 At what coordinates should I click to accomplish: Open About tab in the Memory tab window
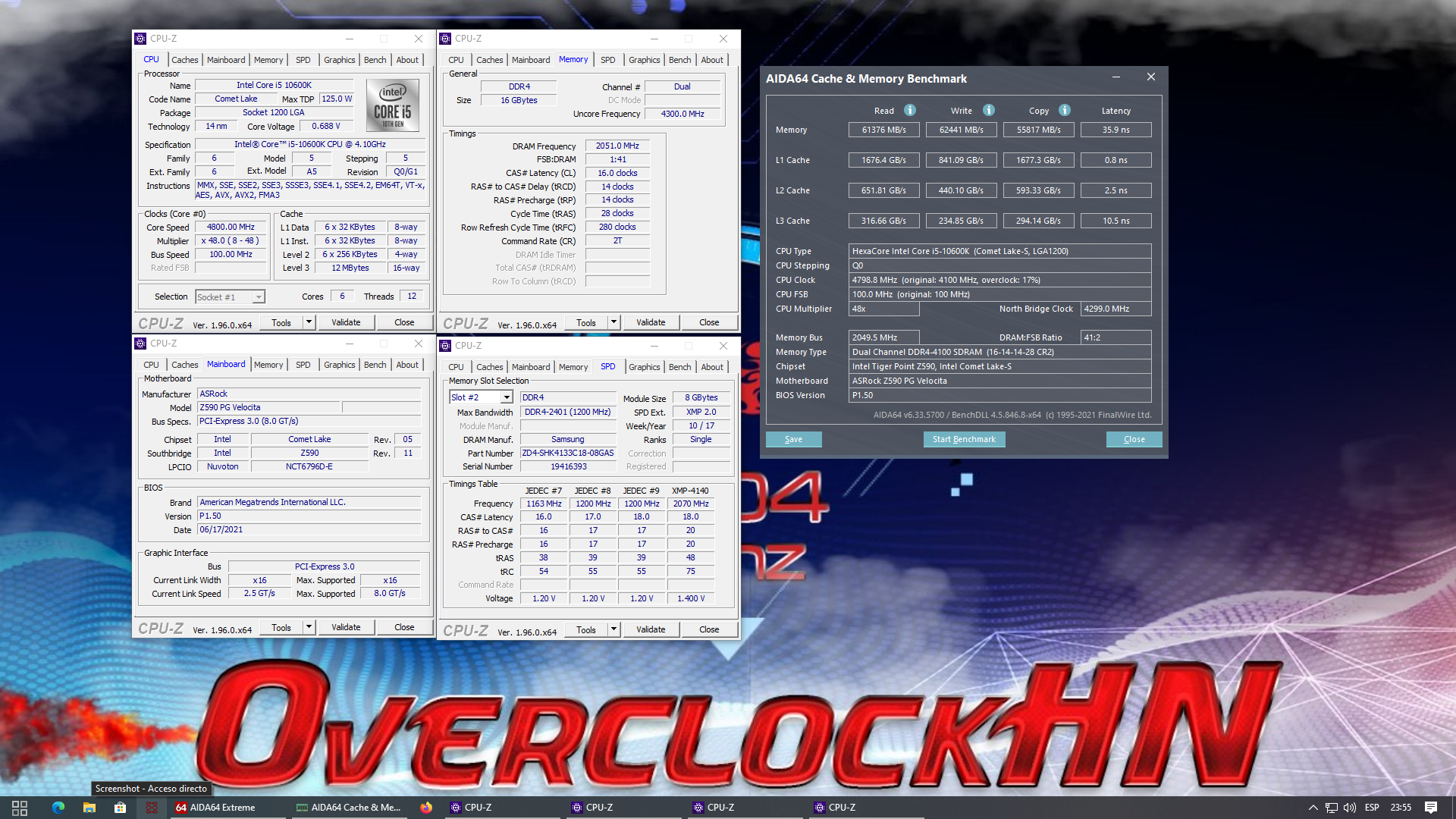711,60
